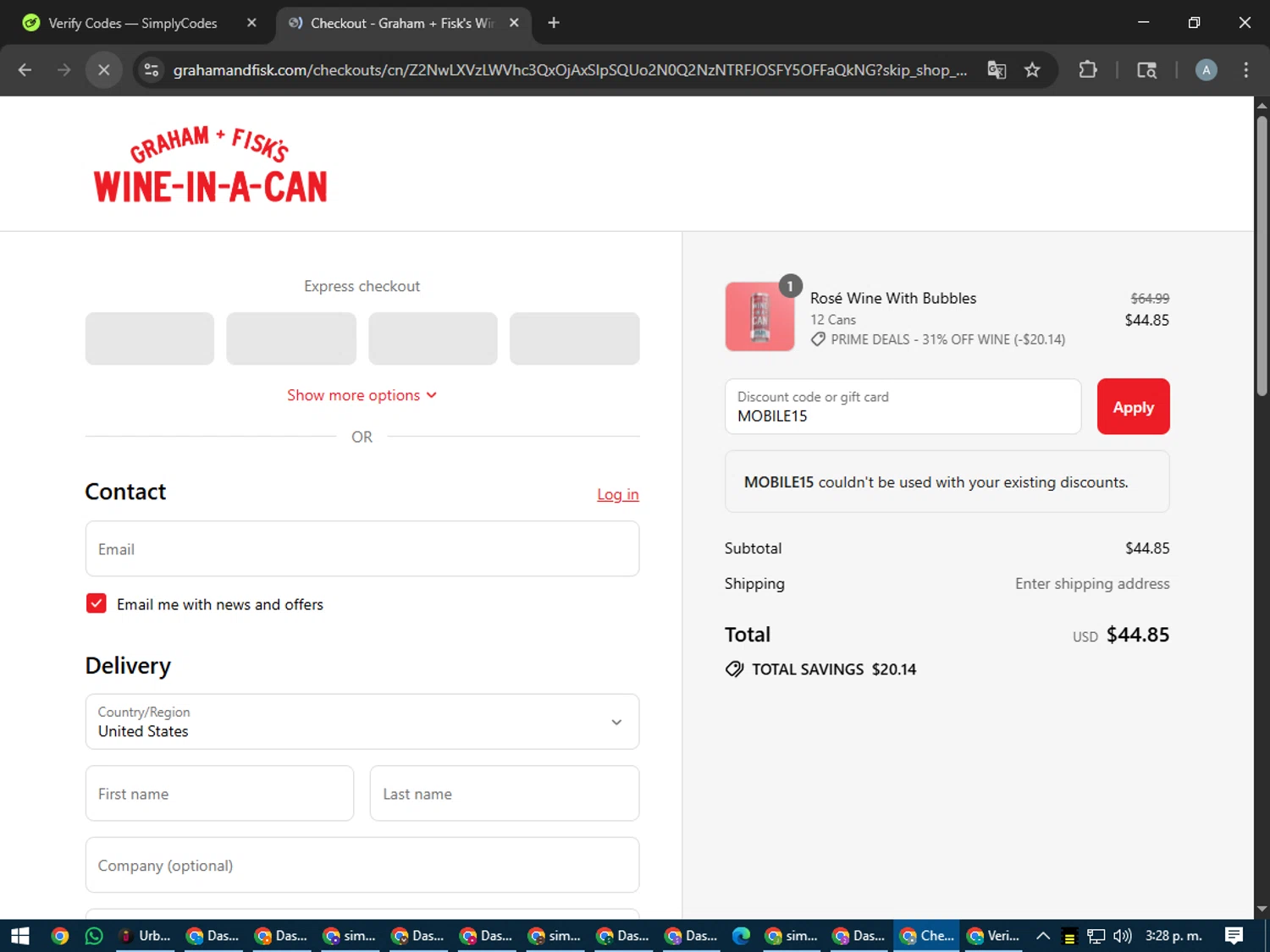
Task: Open the notification center icon
Action: point(1234,935)
